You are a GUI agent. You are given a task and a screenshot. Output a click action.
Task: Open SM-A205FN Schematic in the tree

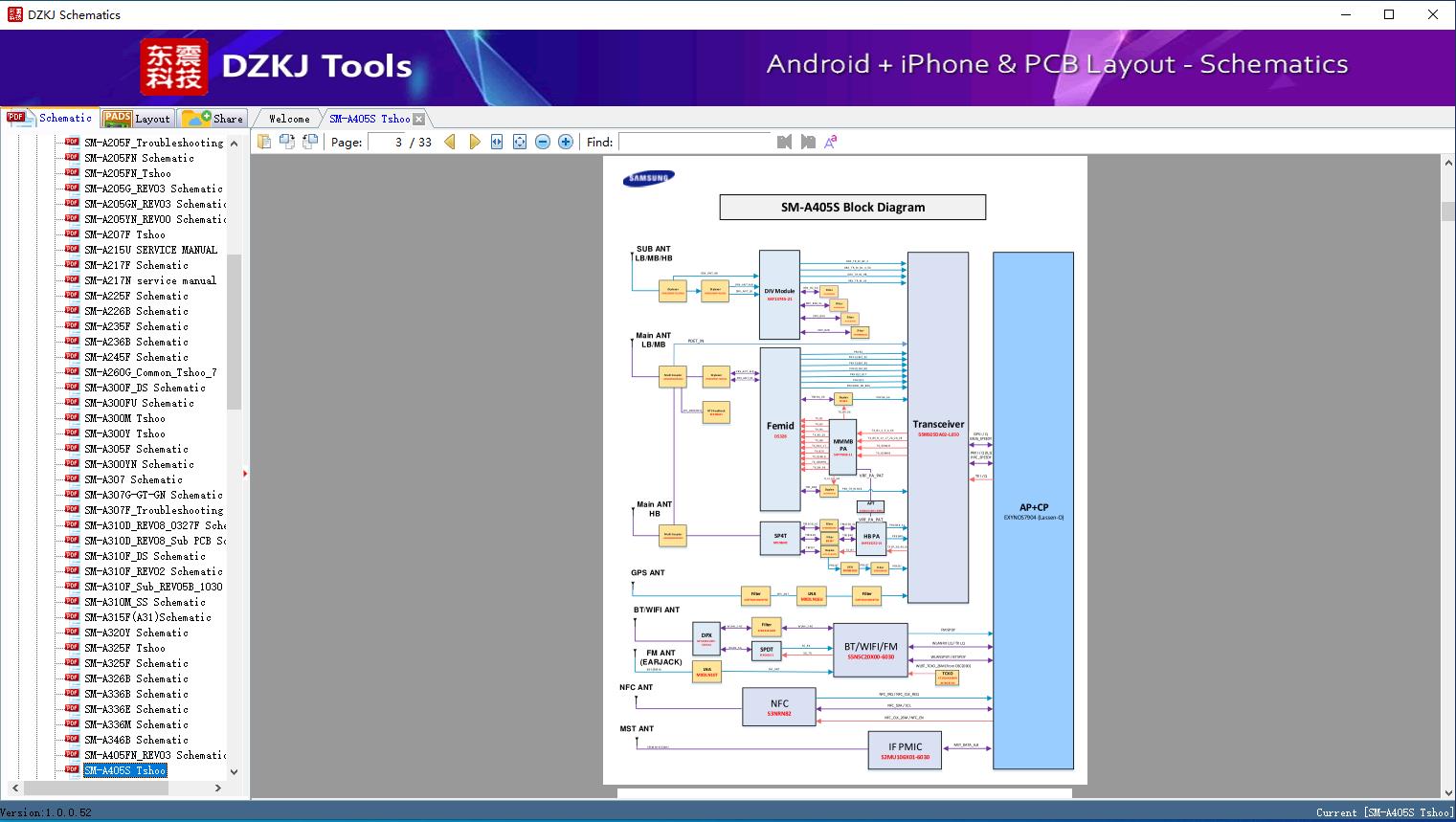139,158
